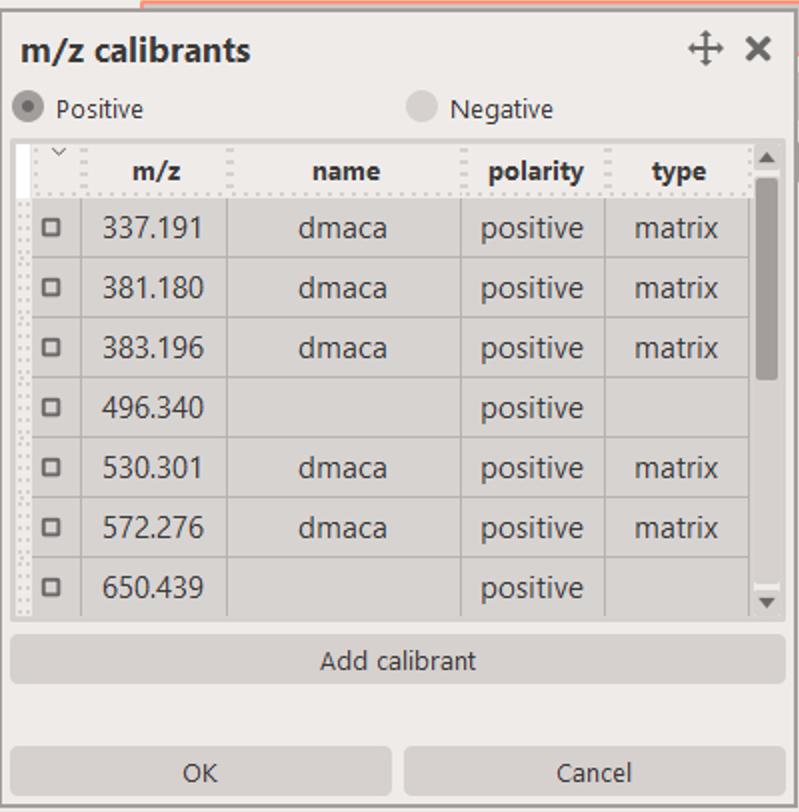Cancel the m/z calibrants dialog
The image size is (799, 812).
pyautogui.click(x=595, y=772)
